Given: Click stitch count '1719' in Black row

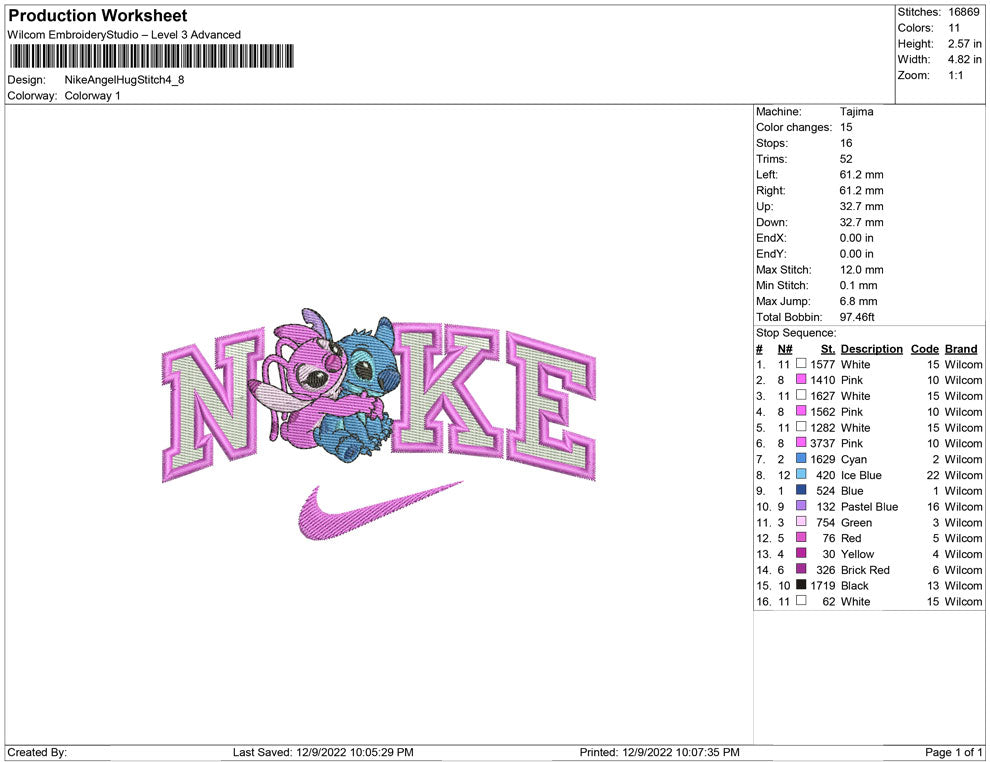Looking at the screenshot, I should point(823,585).
